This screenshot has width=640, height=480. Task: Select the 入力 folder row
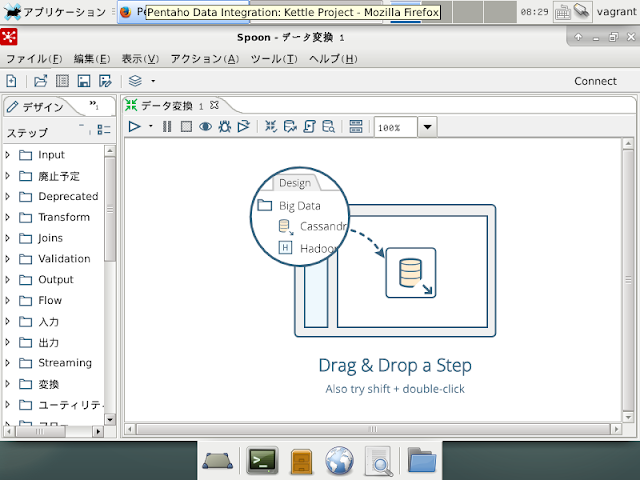coord(53,322)
